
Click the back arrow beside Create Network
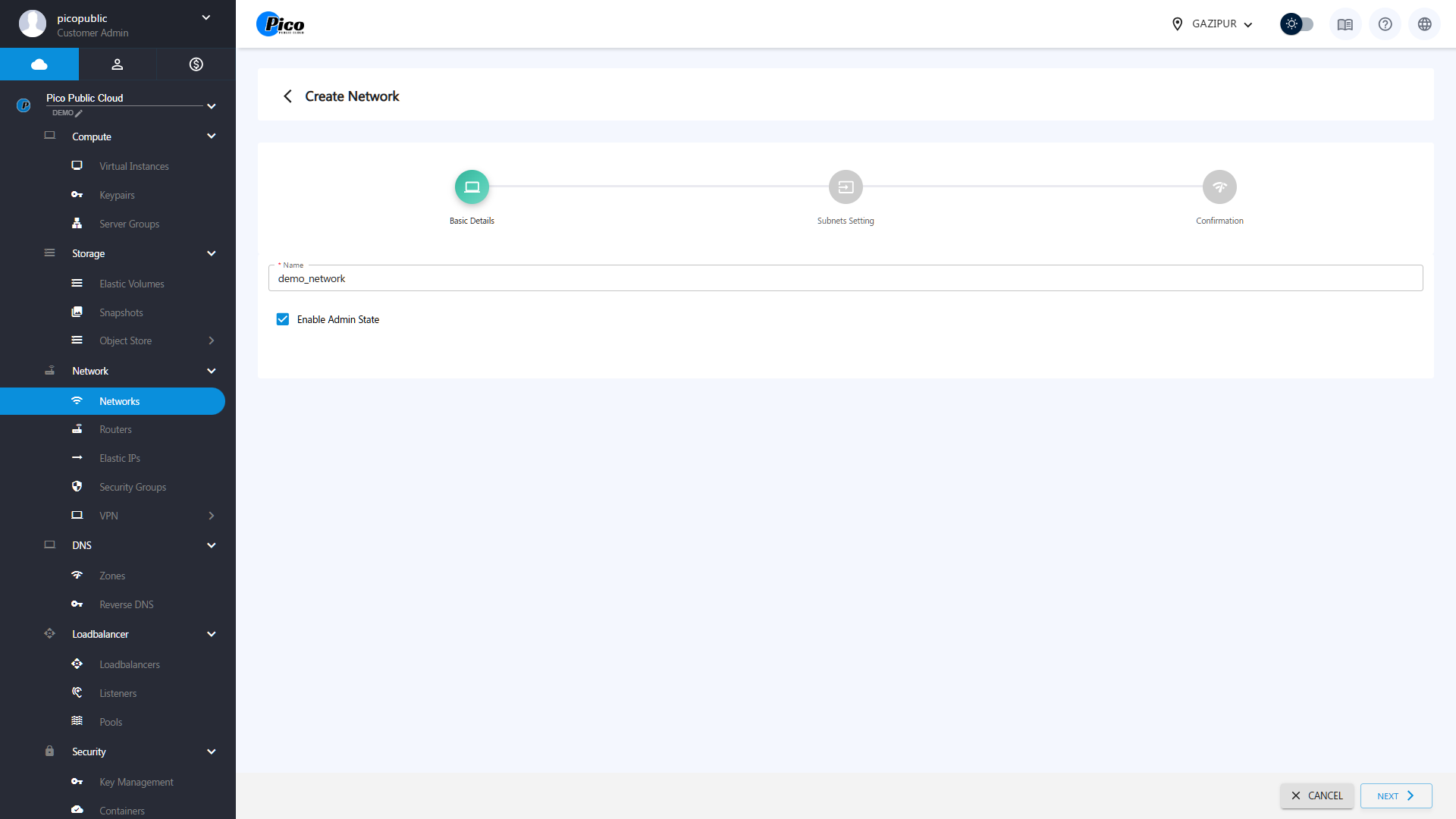coord(287,96)
